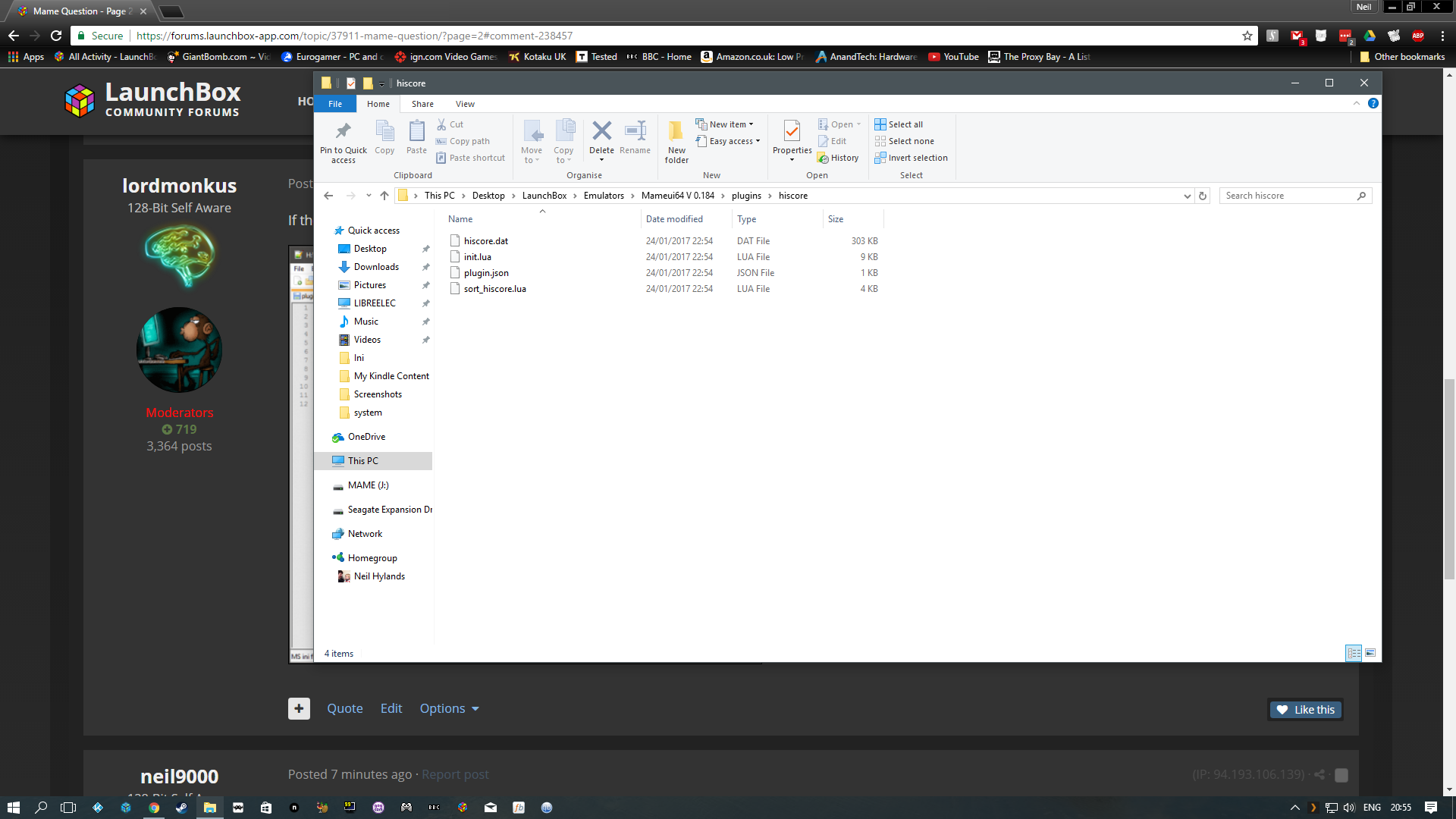
Task: Sort by the Type column header
Action: pos(777,219)
